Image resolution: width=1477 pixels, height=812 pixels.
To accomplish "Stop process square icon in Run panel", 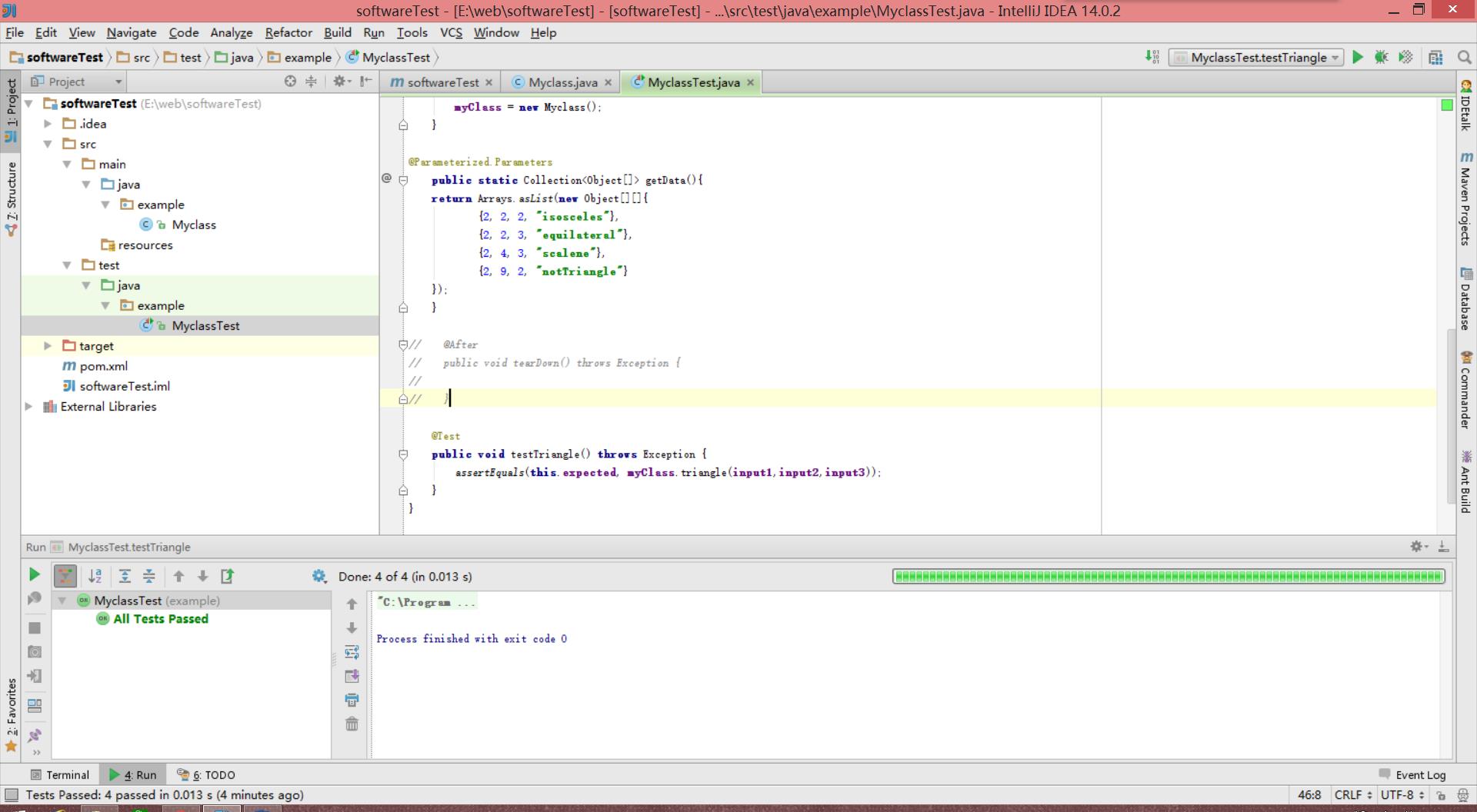I will (35, 627).
